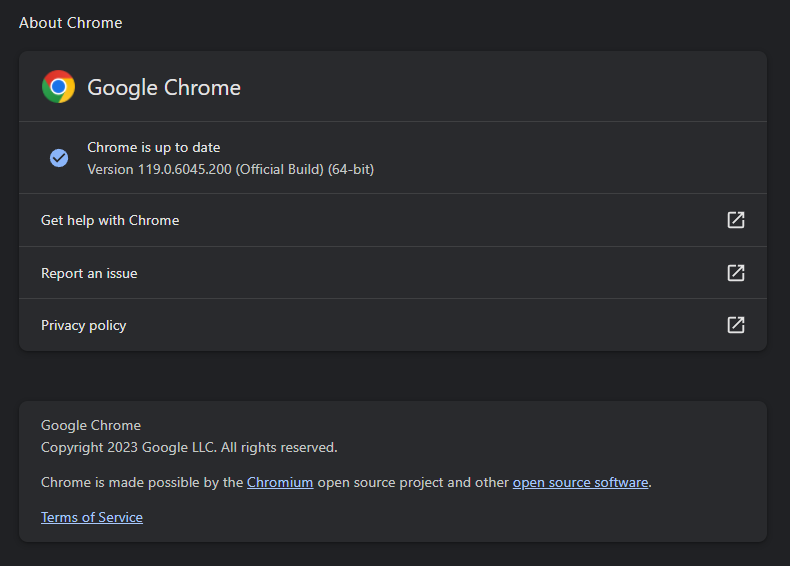Click the Google Chrome logo icon
Image resolution: width=790 pixels, height=566 pixels.
coord(58,87)
